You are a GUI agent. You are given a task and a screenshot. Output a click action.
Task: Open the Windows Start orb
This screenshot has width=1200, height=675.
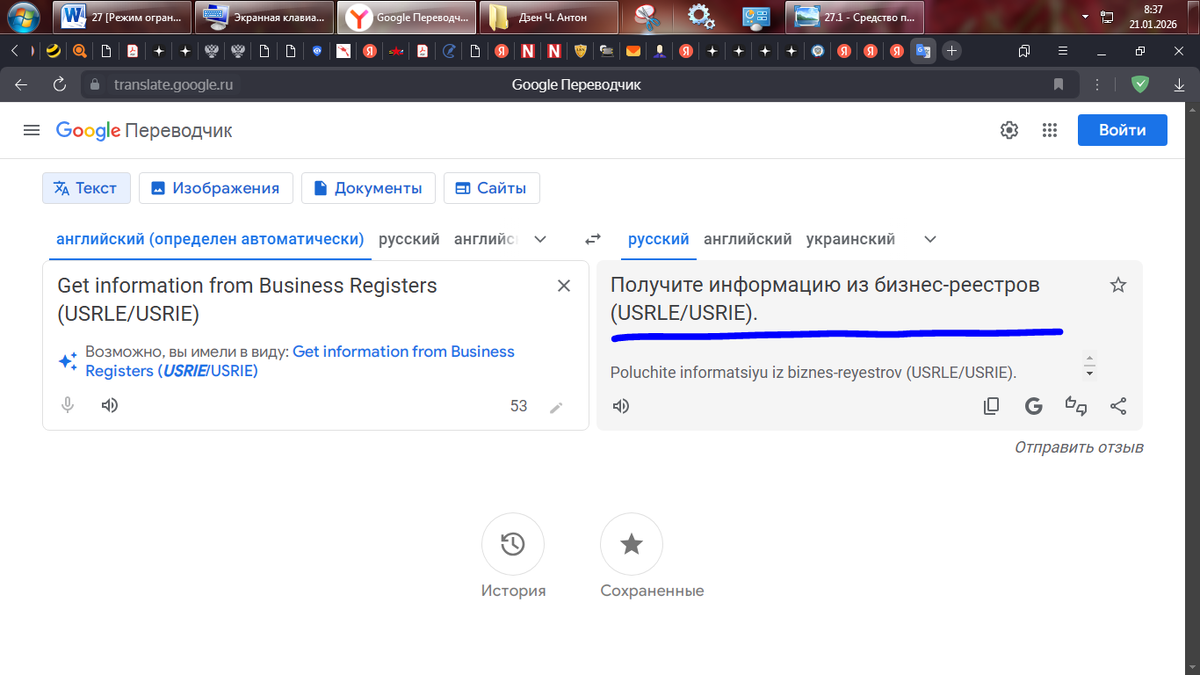[24, 16]
